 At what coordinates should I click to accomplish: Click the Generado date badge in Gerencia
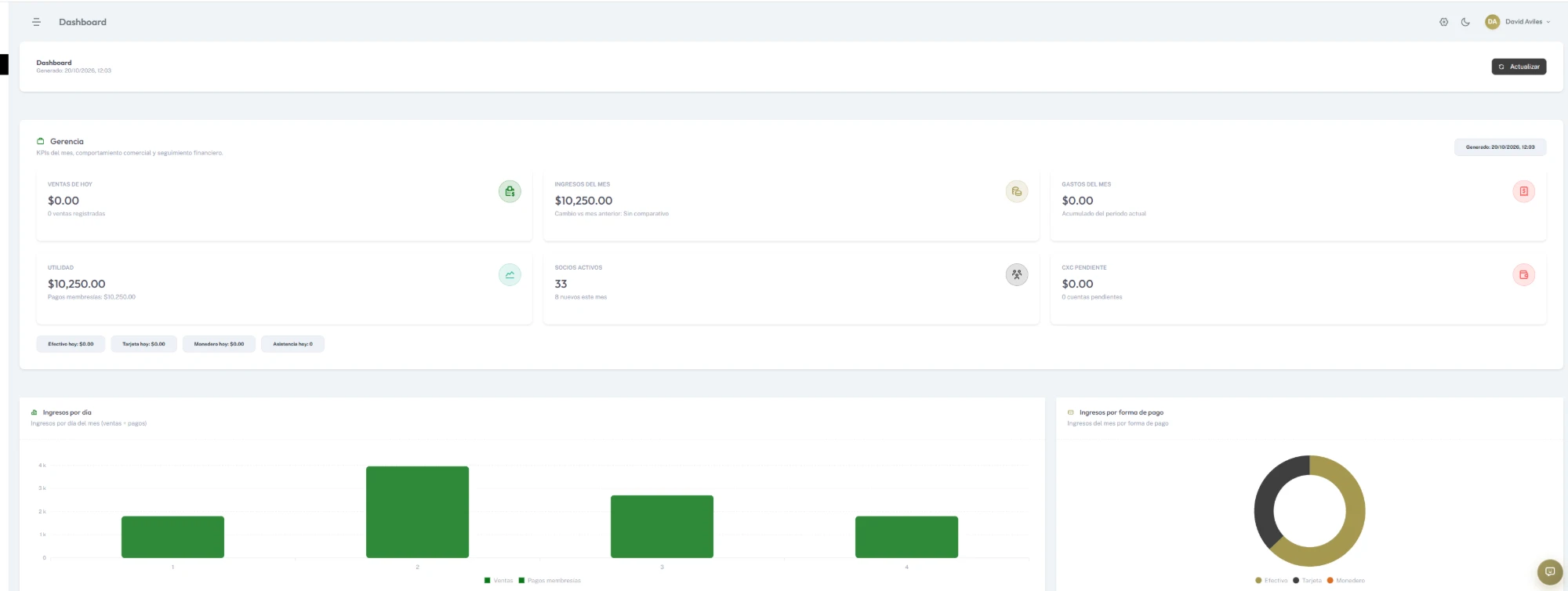coord(1500,147)
